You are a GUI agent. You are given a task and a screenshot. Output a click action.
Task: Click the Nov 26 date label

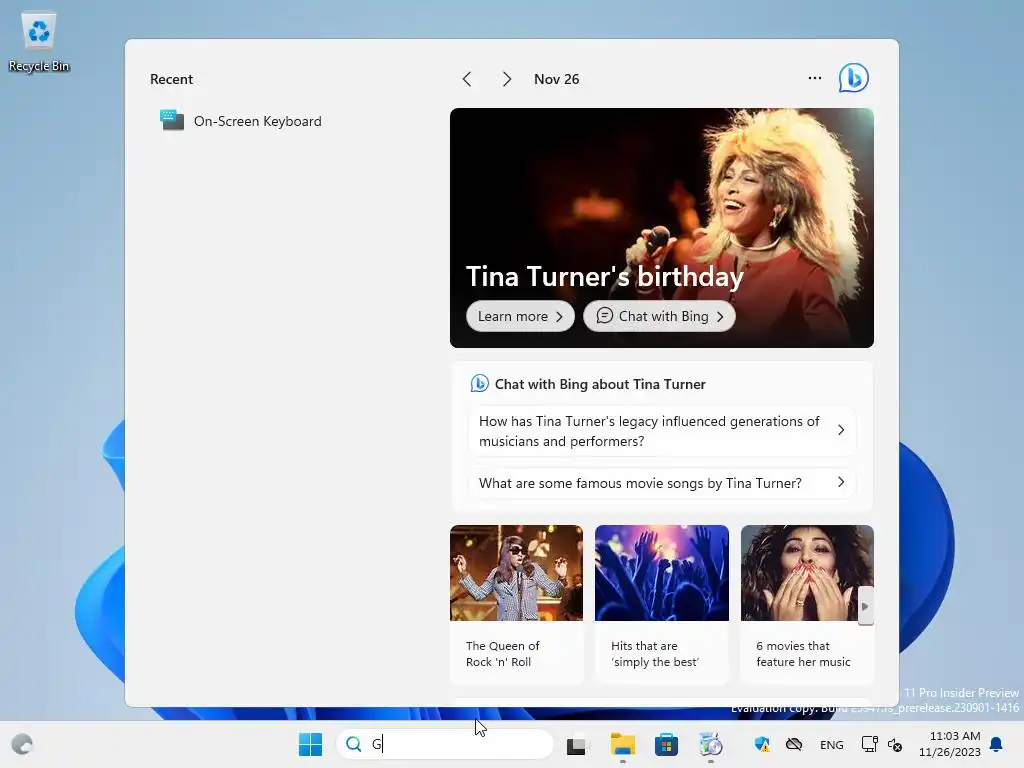pos(556,79)
